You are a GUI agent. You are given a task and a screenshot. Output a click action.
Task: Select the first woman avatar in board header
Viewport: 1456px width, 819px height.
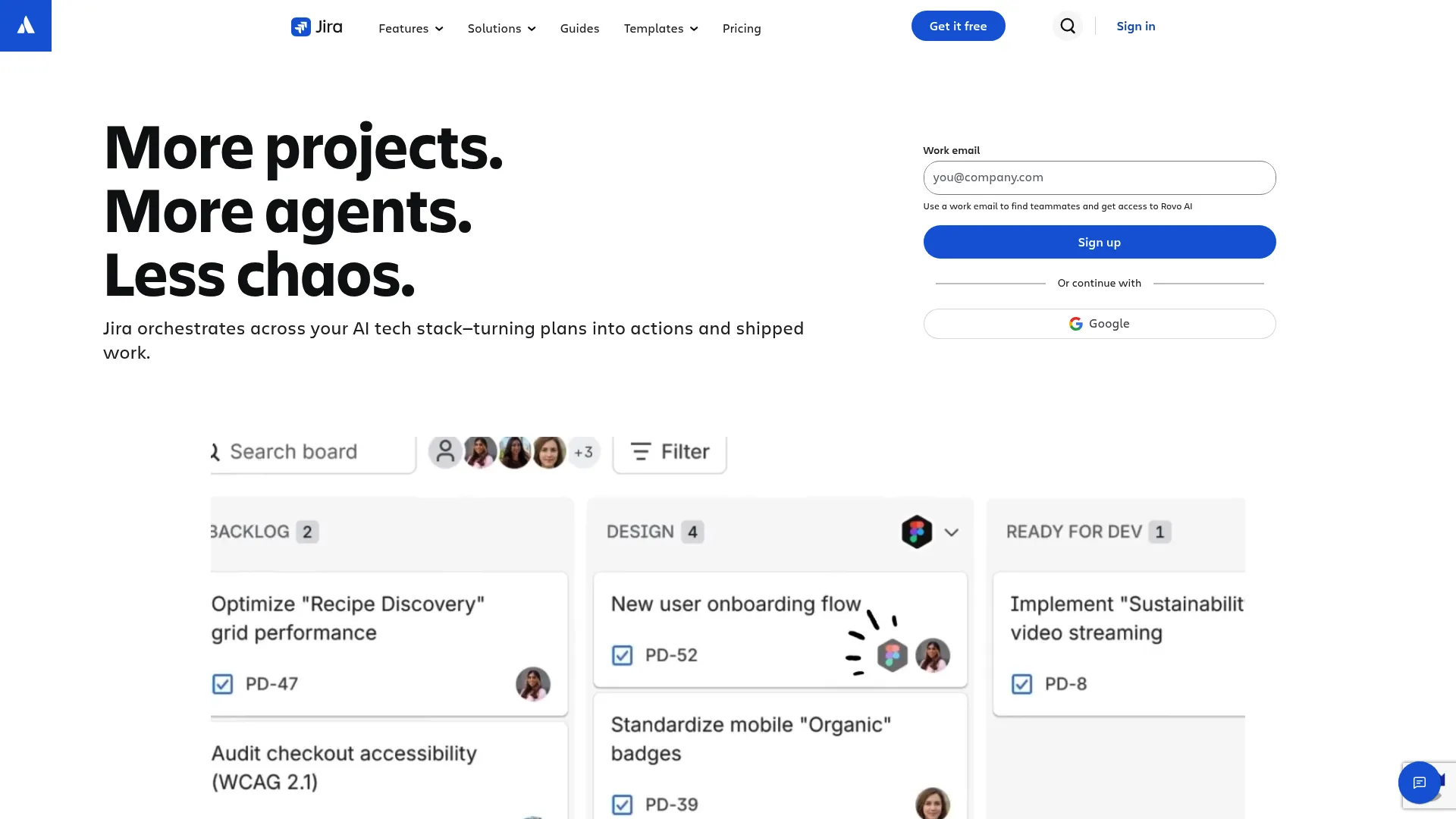pyautogui.click(x=480, y=452)
